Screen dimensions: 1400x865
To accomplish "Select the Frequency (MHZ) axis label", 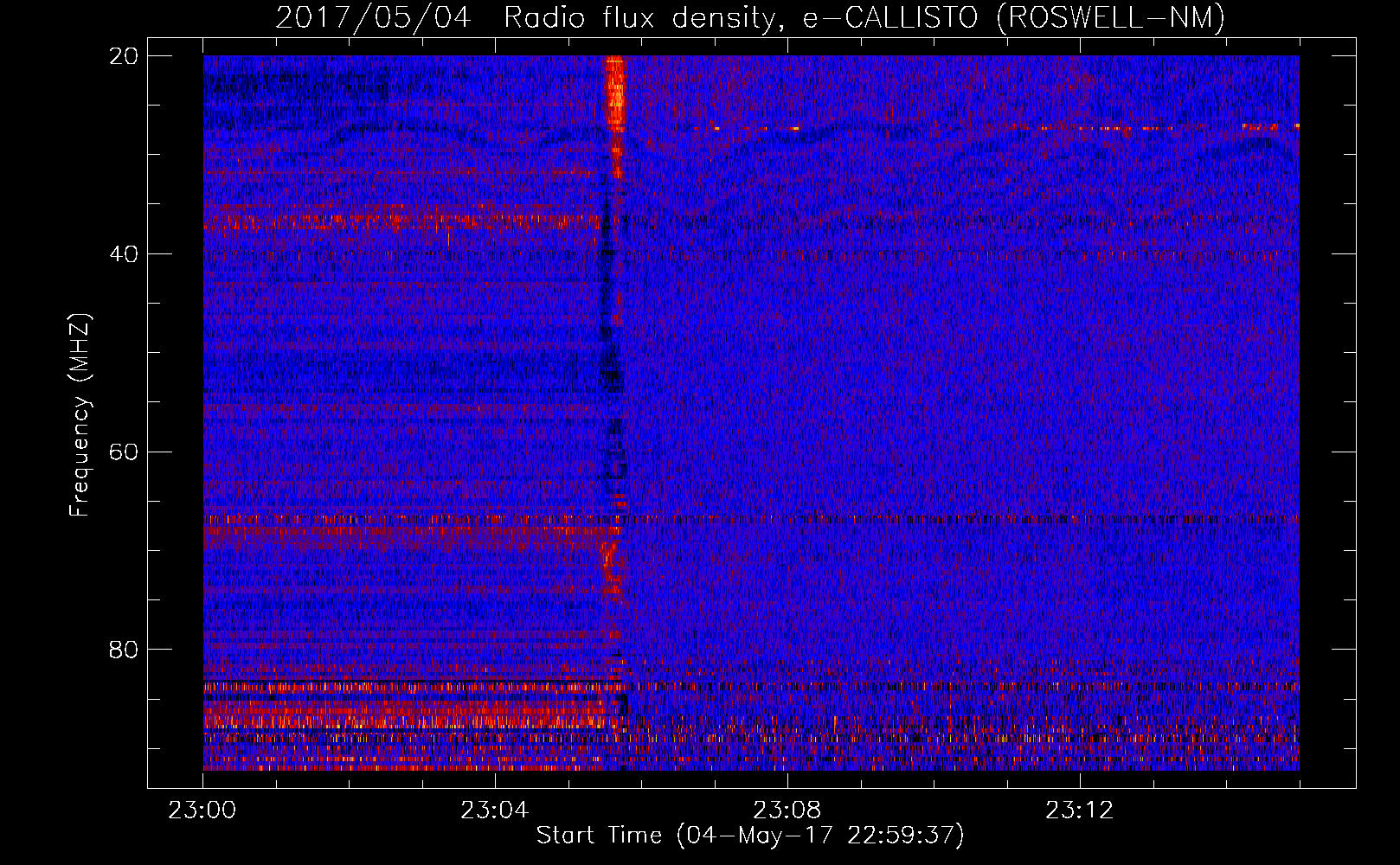I will [x=80, y=415].
